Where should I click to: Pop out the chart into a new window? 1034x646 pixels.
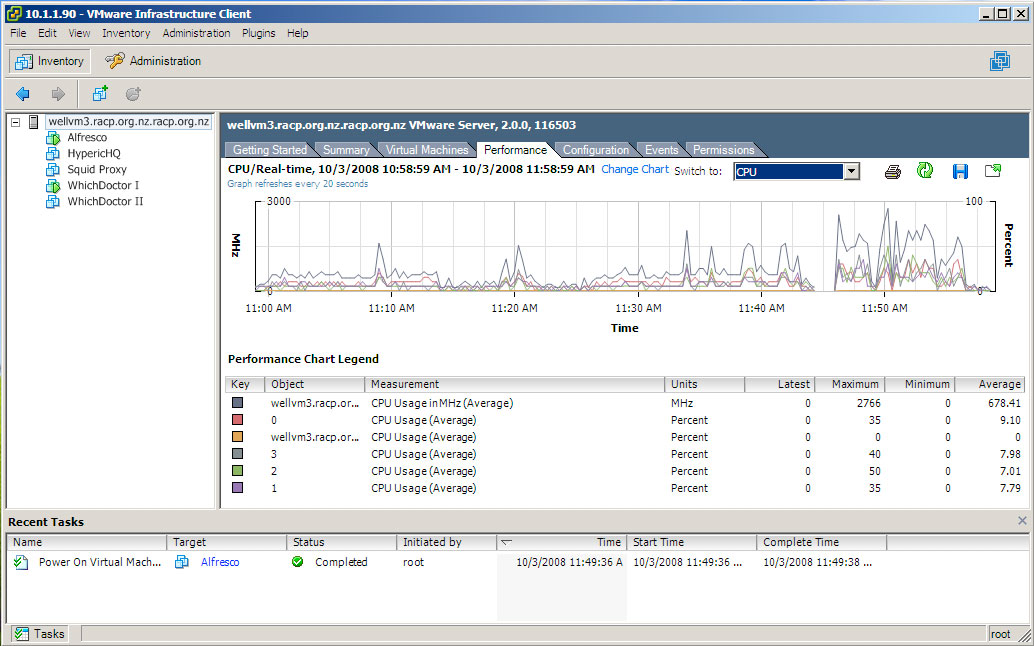993,171
